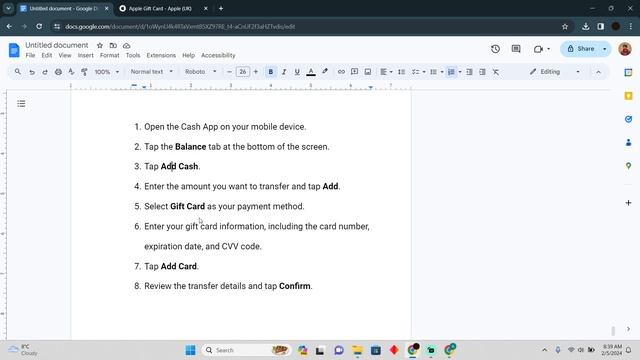Toggle the numbered list button
Image resolution: width=640 pixels, height=360 pixels.
click(451, 72)
